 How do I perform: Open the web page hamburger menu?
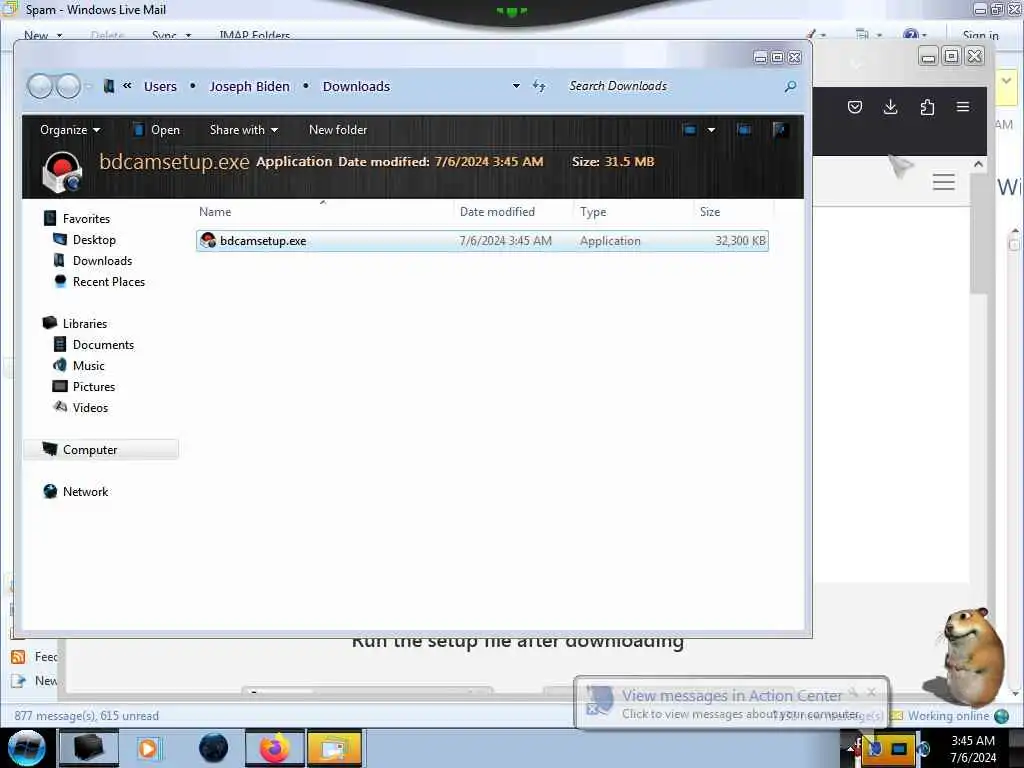944,182
